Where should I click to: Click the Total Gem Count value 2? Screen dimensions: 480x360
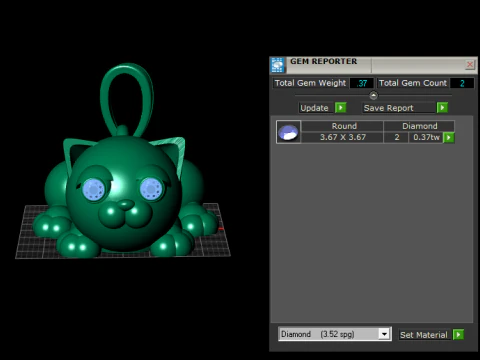click(x=462, y=83)
